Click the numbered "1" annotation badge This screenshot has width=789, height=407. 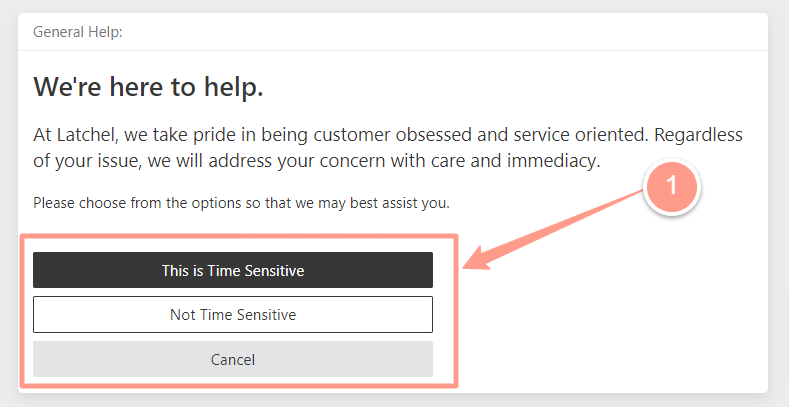[x=672, y=187]
